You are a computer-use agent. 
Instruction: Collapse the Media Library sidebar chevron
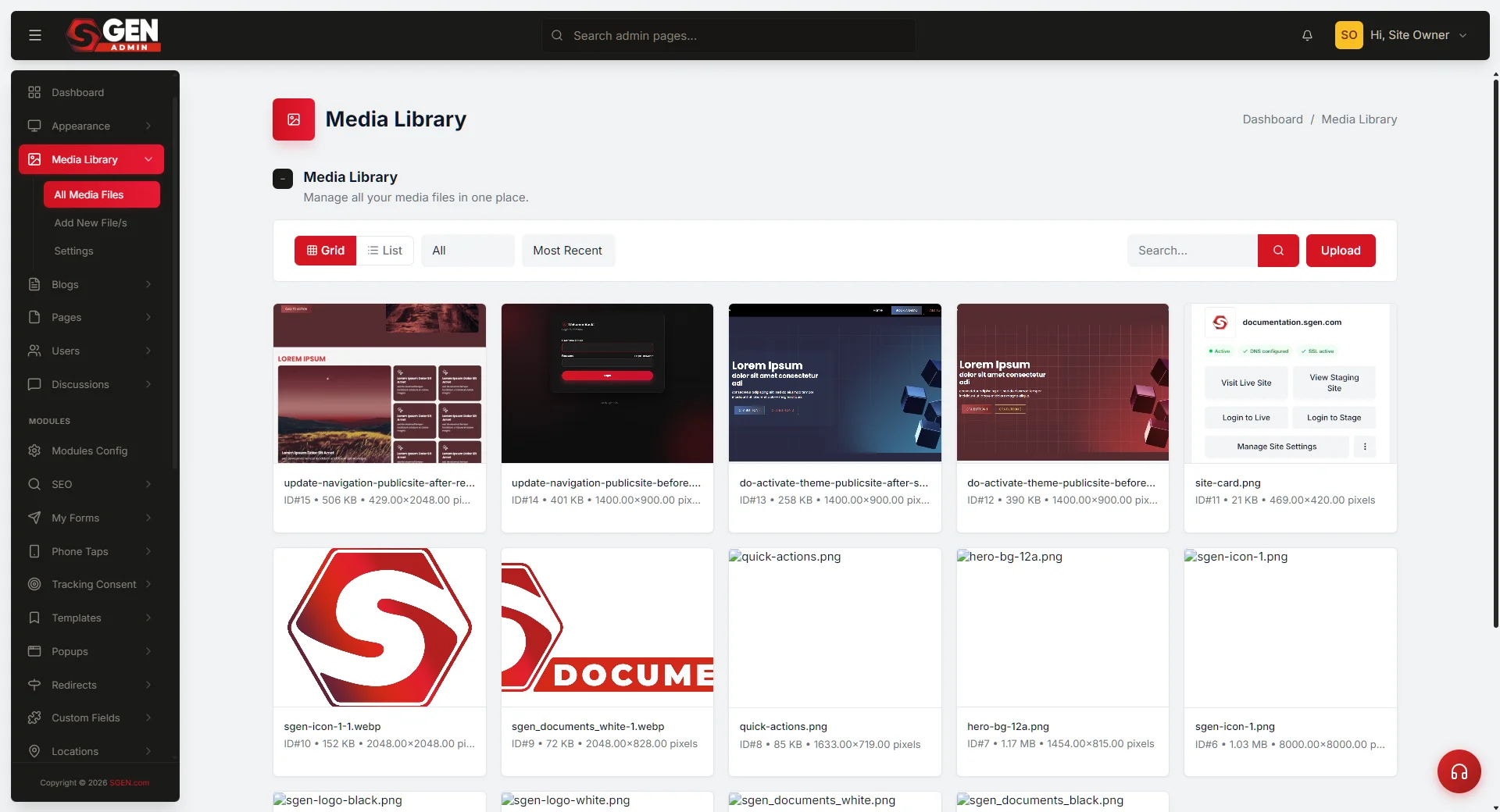click(148, 159)
